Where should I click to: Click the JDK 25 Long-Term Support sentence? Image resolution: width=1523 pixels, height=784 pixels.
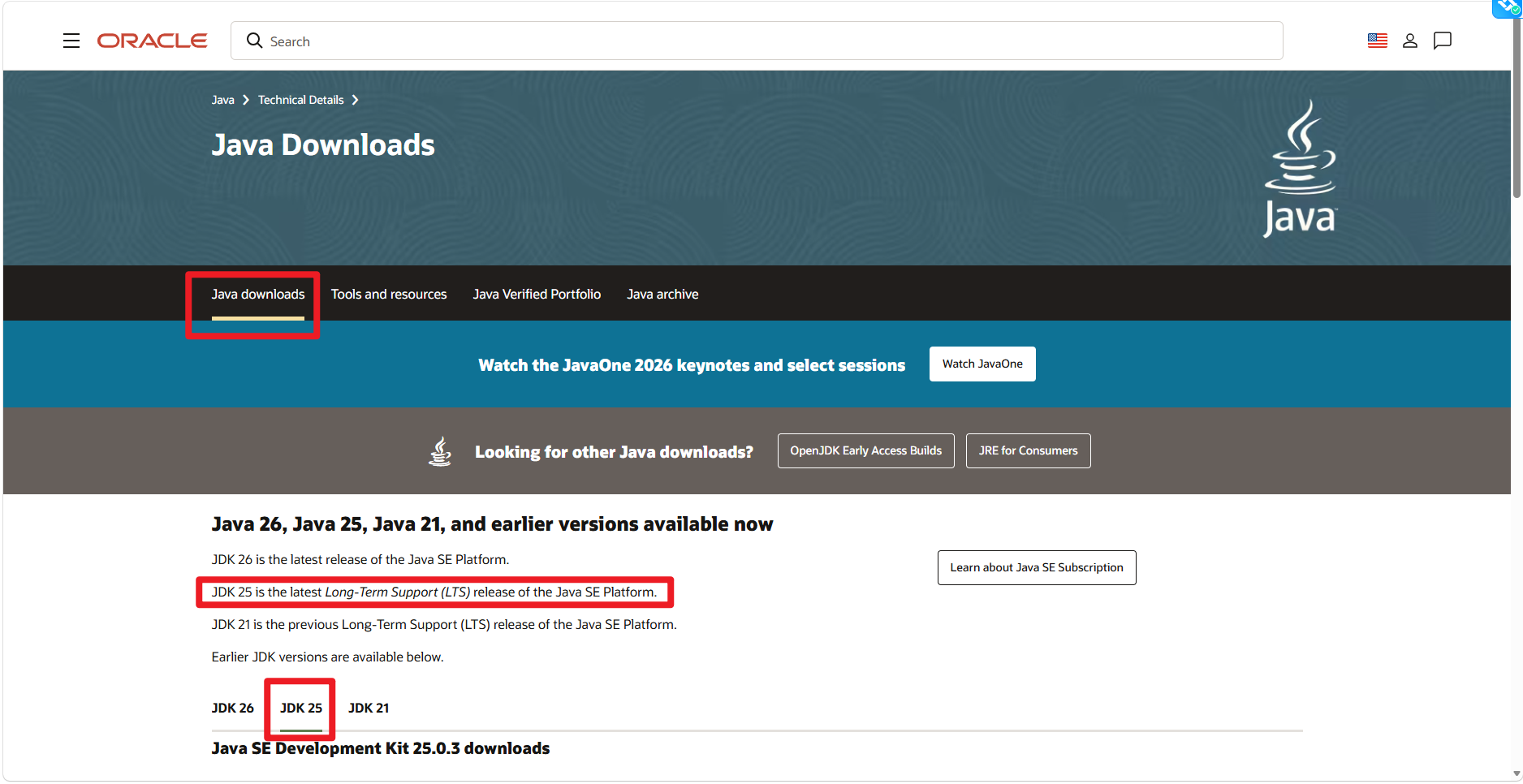pyautogui.click(x=434, y=592)
